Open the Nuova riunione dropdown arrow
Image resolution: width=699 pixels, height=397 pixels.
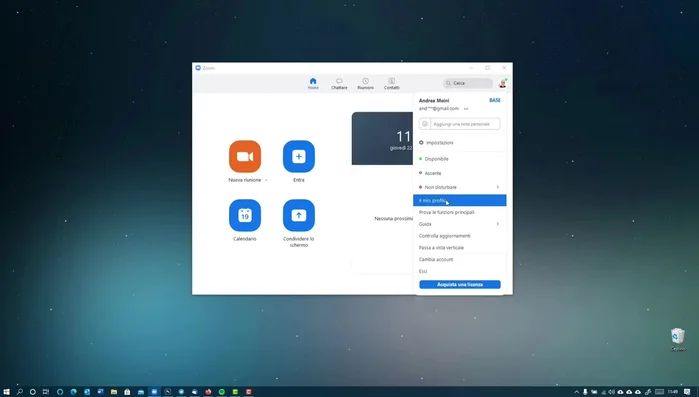[x=266, y=180]
